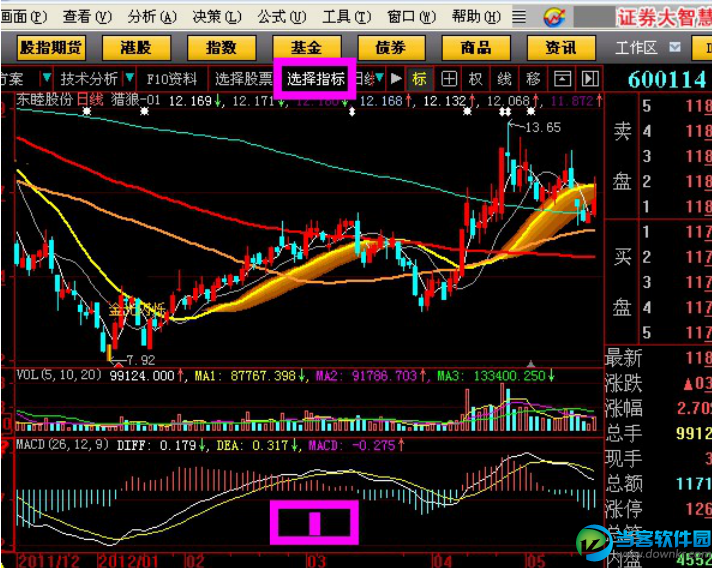Select the 技术分析 toolbar item
This screenshot has height=568, width=712.
tap(89, 79)
